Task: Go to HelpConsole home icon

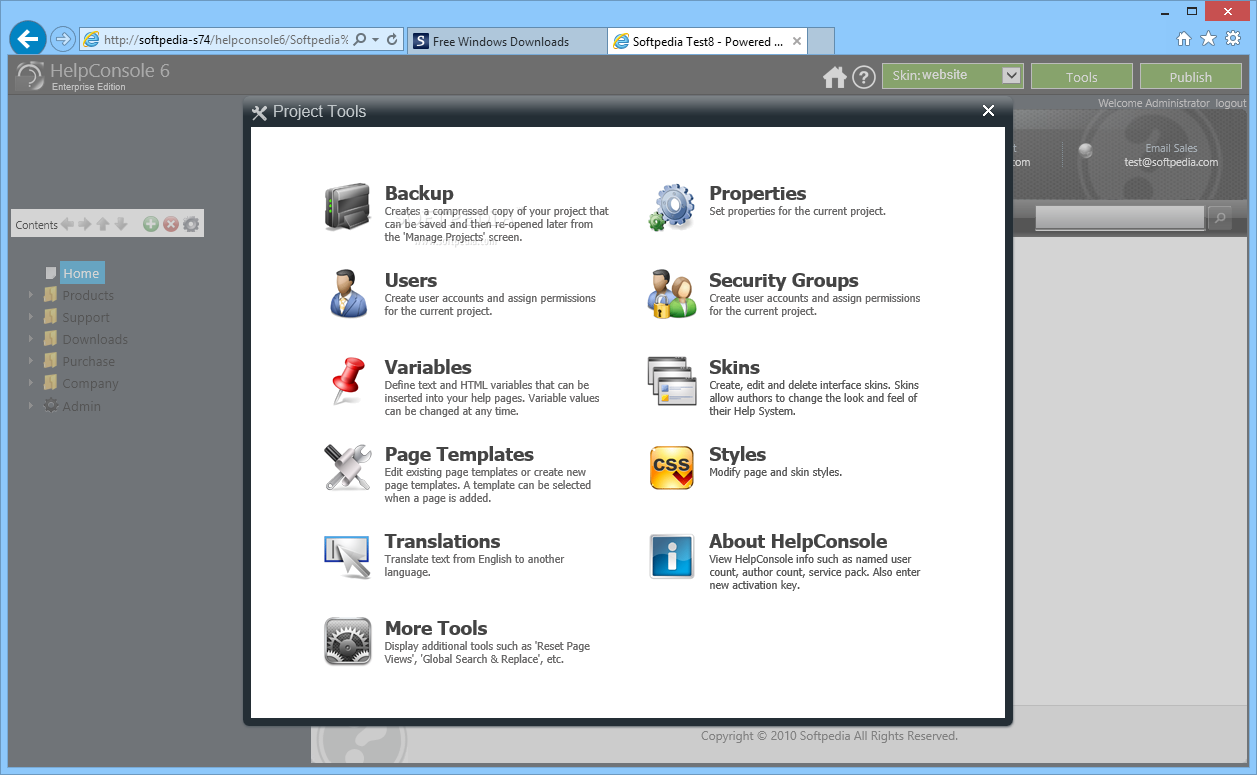Action: (x=834, y=77)
